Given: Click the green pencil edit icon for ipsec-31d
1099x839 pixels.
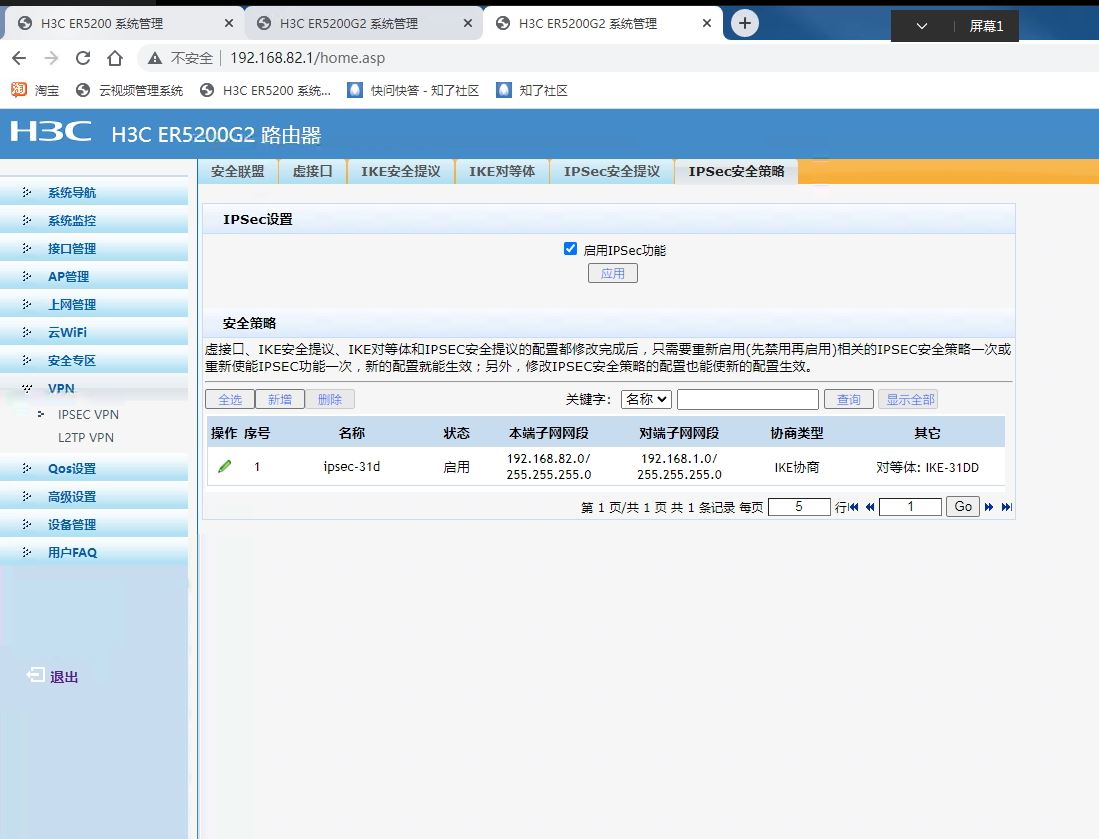Looking at the screenshot, I should [x=225, y=466].
